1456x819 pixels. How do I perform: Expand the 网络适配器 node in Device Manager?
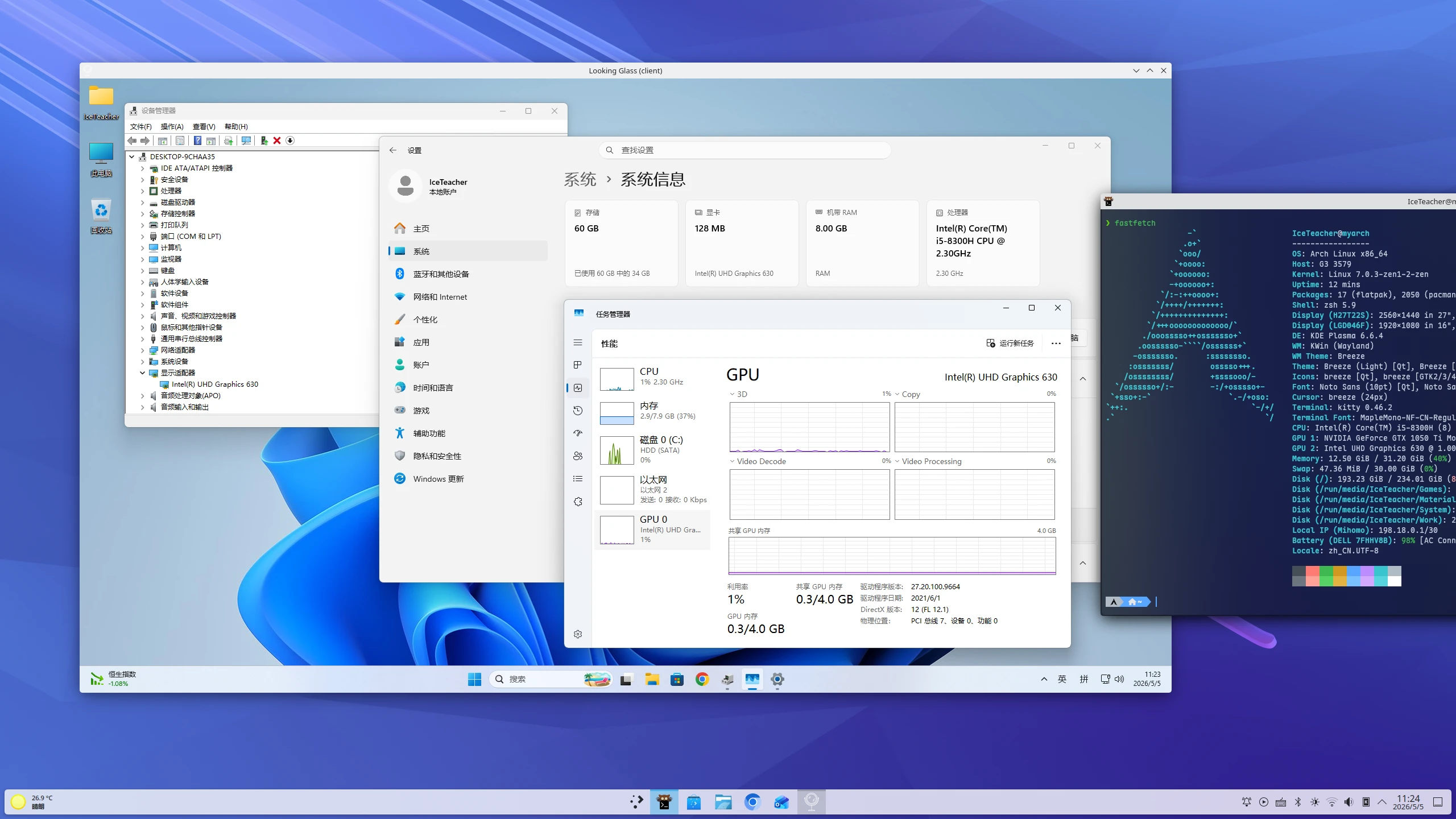[142, 350]
